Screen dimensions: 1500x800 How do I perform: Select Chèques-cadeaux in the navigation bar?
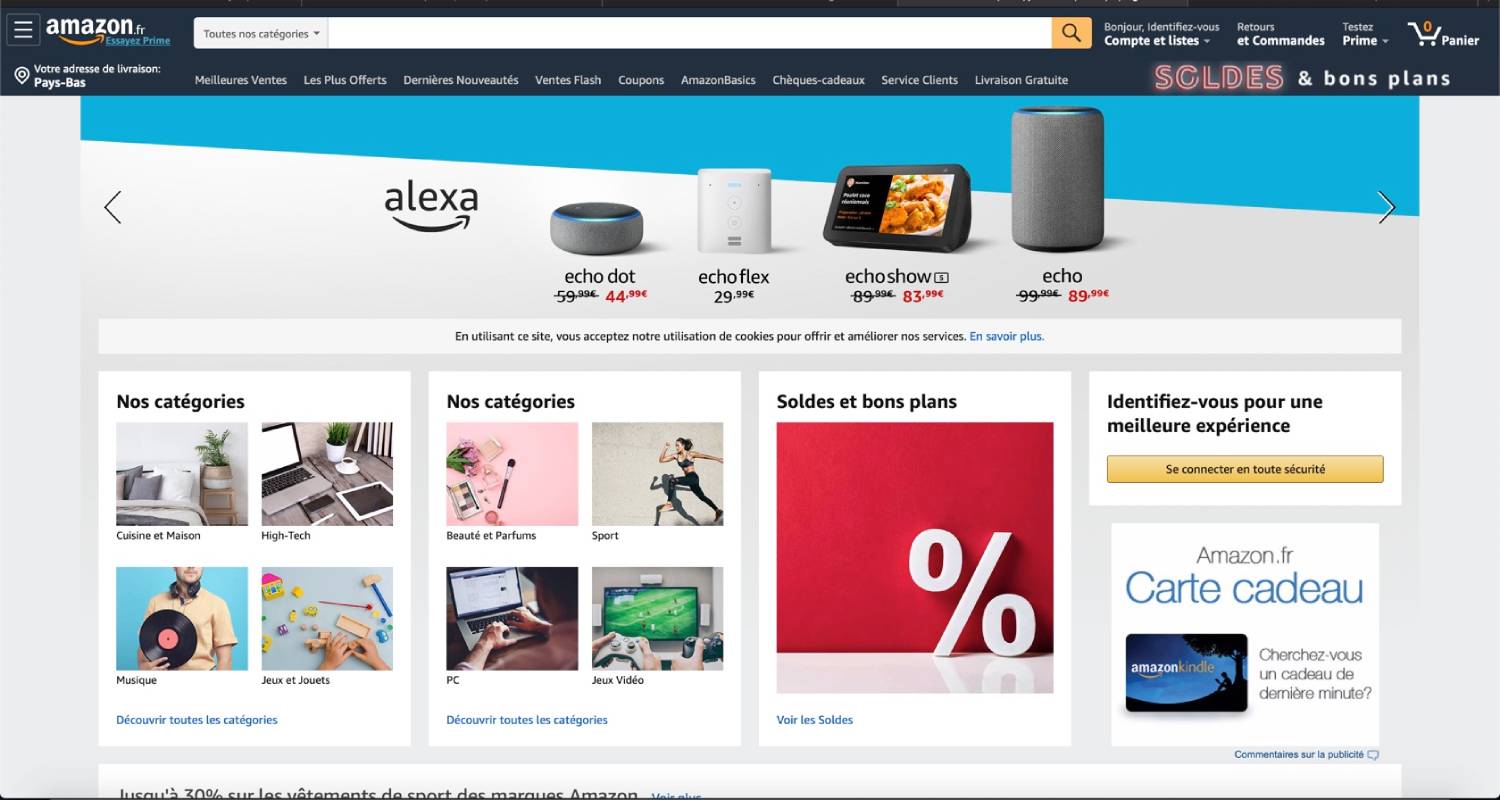[818, 80]
